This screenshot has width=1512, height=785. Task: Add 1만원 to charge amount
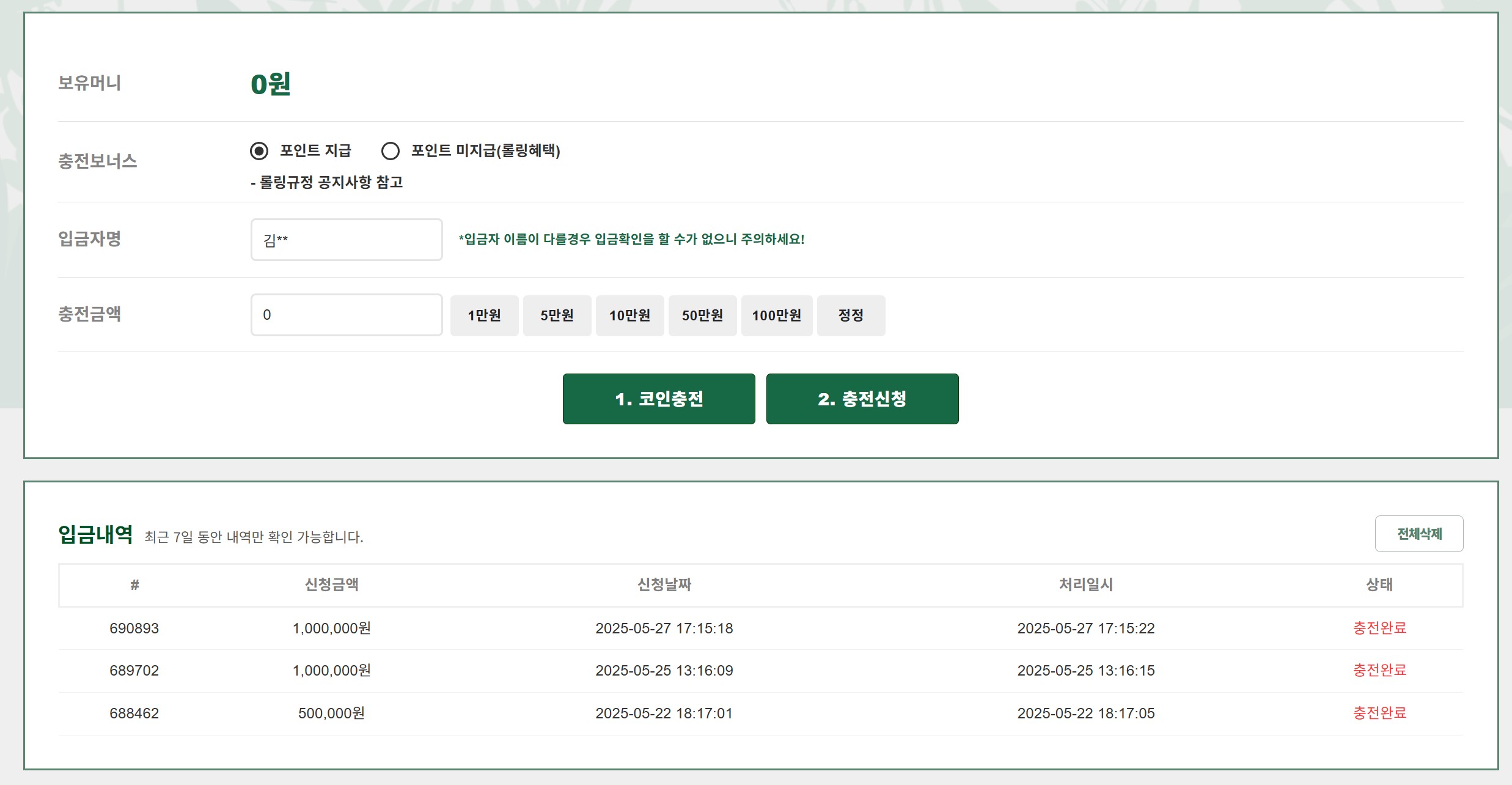click(x=484, y=315)
